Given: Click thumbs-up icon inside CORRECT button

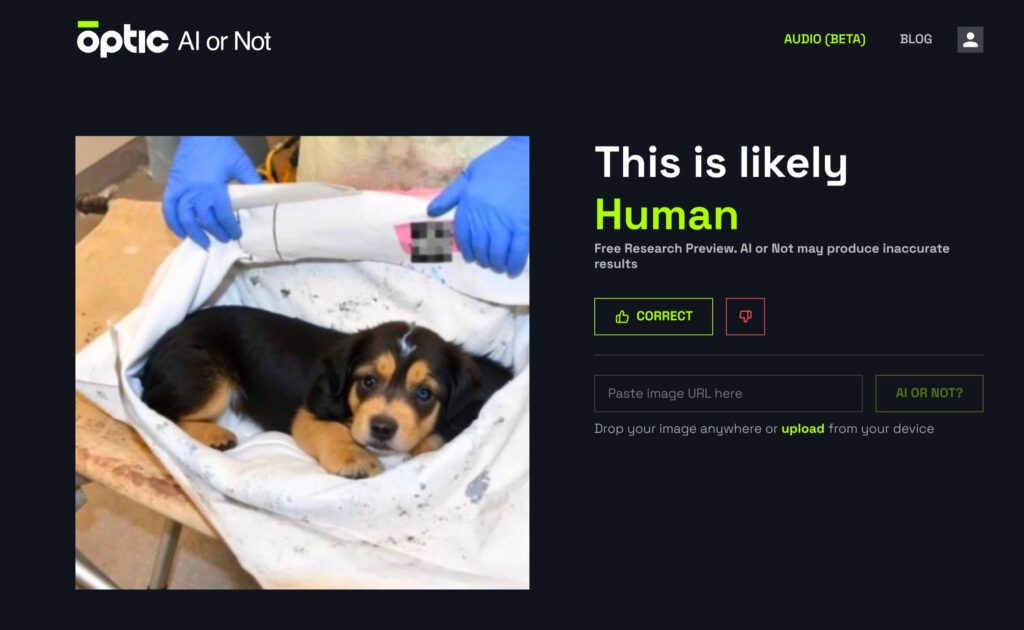Looking at the screenshot, I should 622,317.
